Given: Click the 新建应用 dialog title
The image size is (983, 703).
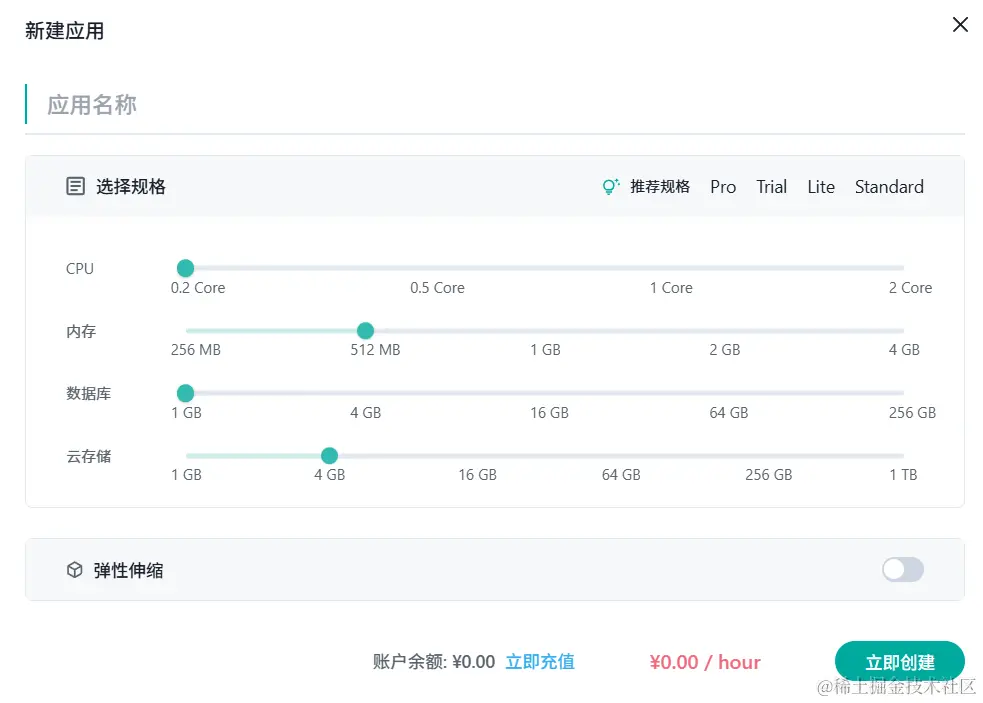Looking at the screenshot, I should pyautogui.click(x=64, y=31).
